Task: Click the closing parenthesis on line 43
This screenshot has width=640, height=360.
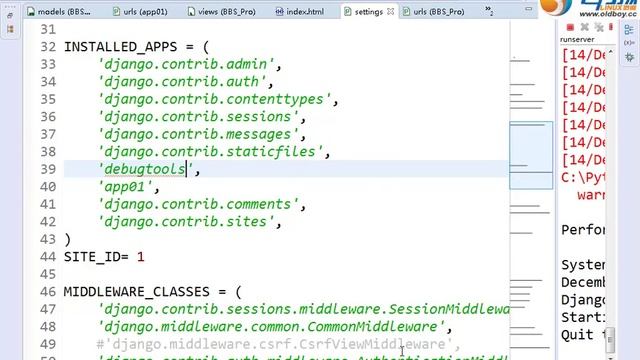Action: [67, 240]
